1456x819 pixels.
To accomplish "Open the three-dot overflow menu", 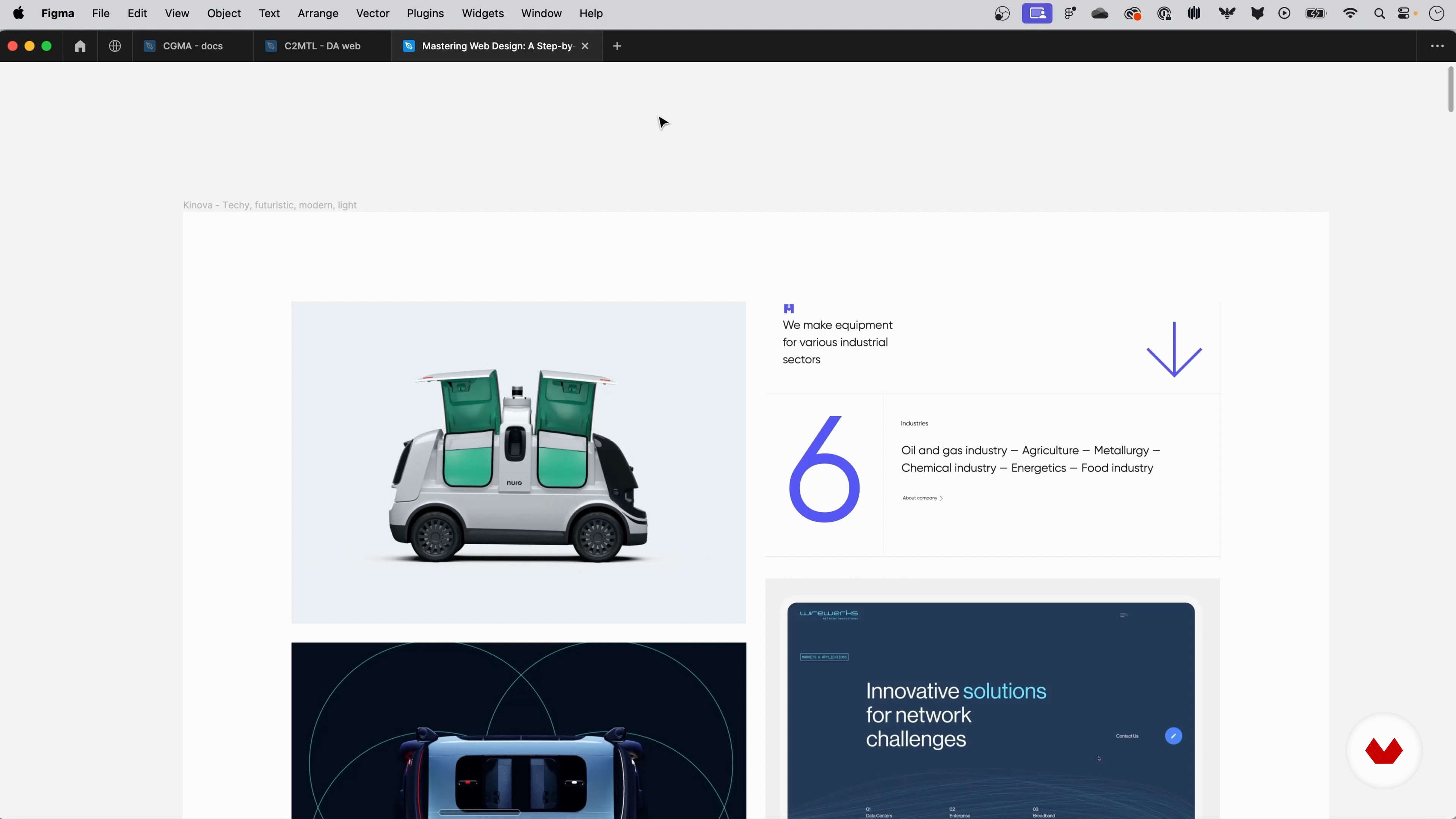I will (x=1437, y=46).
